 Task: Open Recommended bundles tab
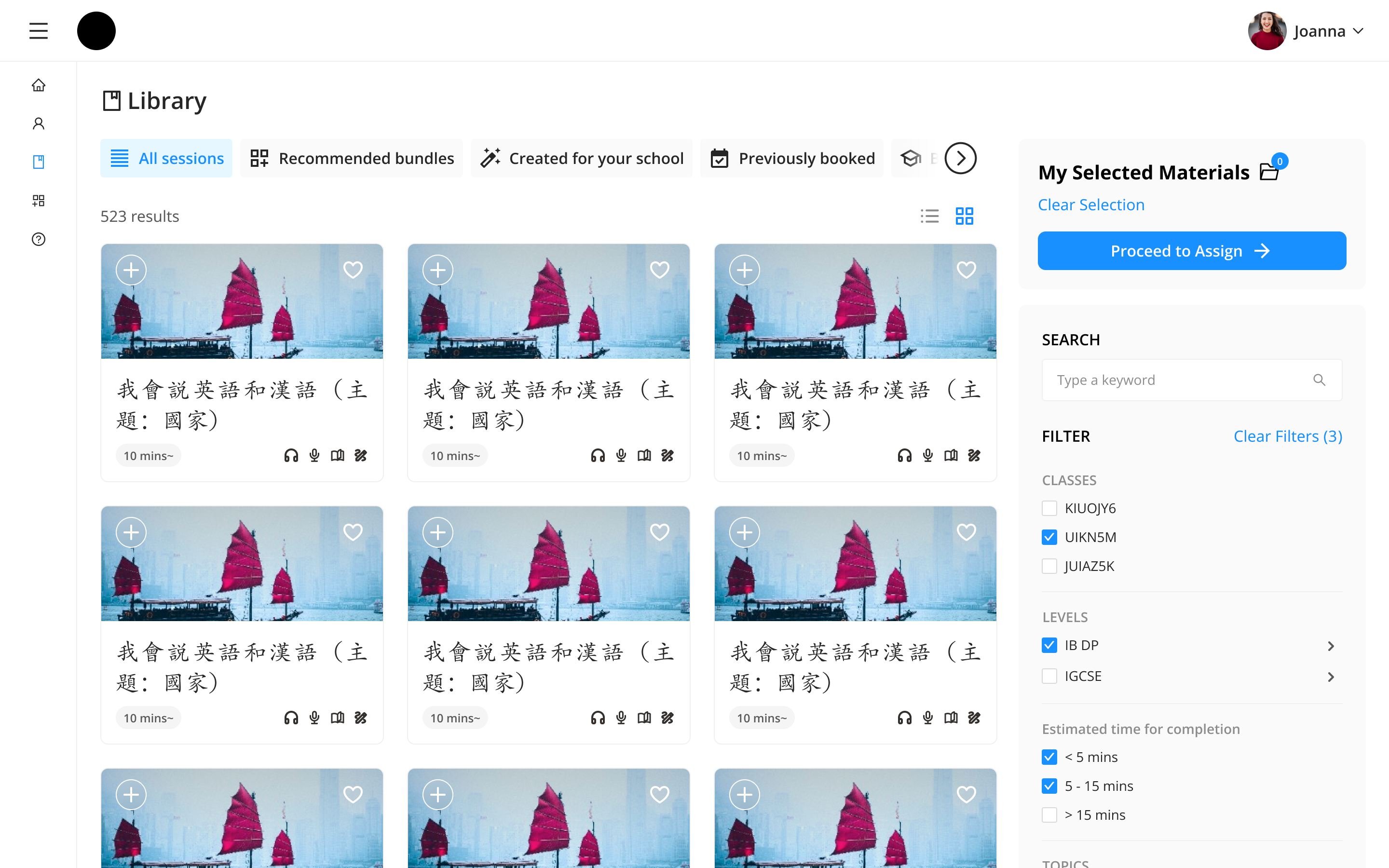click(x=352, y=158)
